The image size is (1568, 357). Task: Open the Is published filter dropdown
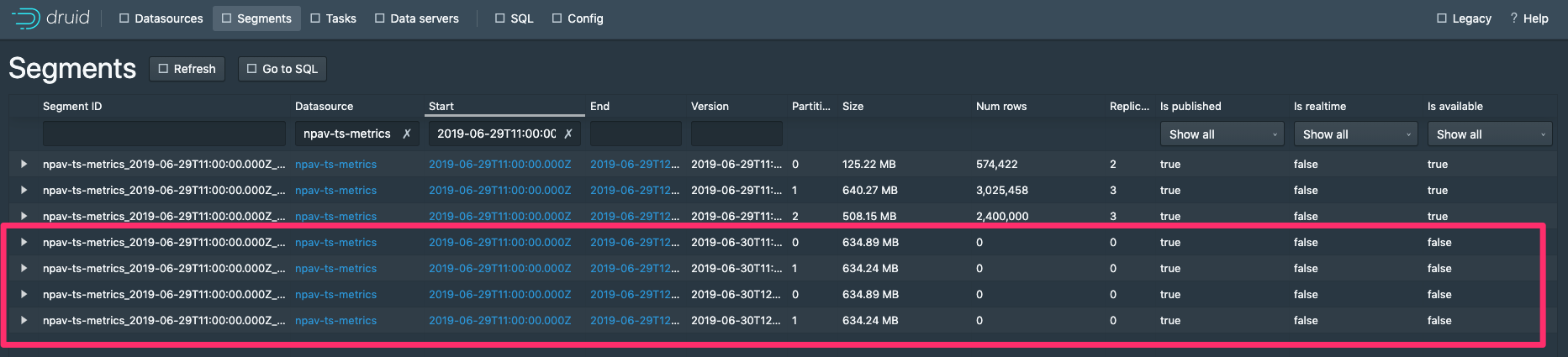point(1222,134)
